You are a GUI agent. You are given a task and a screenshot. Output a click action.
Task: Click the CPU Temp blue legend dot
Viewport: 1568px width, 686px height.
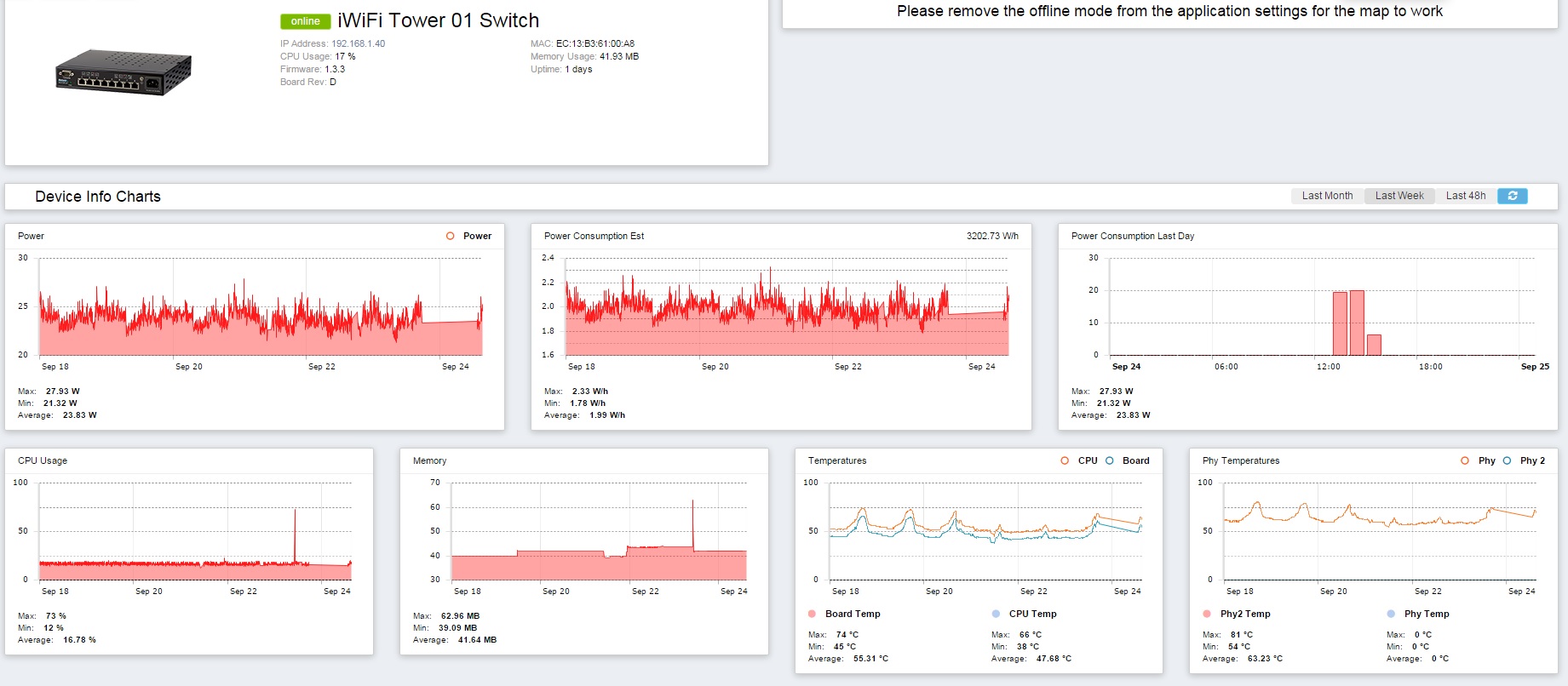click(996, 614)
